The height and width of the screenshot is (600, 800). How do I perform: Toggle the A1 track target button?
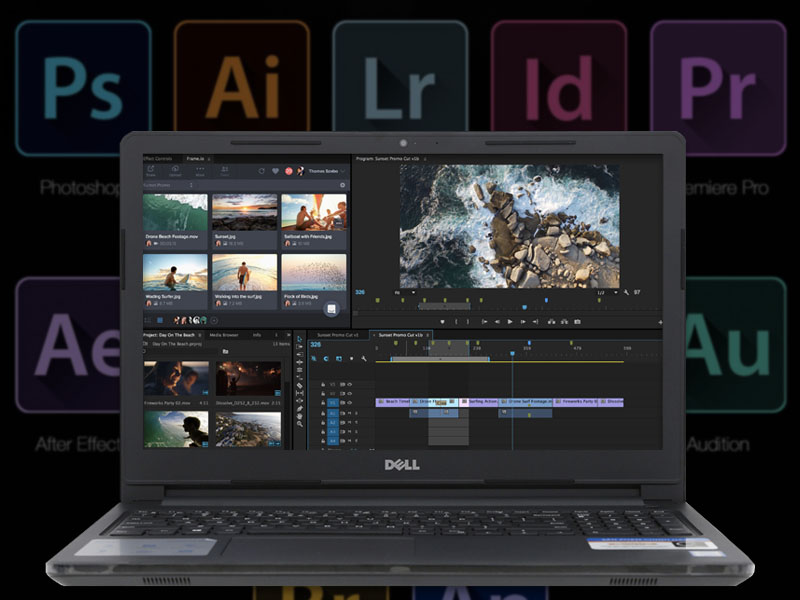pyautogui.click(x=333, y=413)
